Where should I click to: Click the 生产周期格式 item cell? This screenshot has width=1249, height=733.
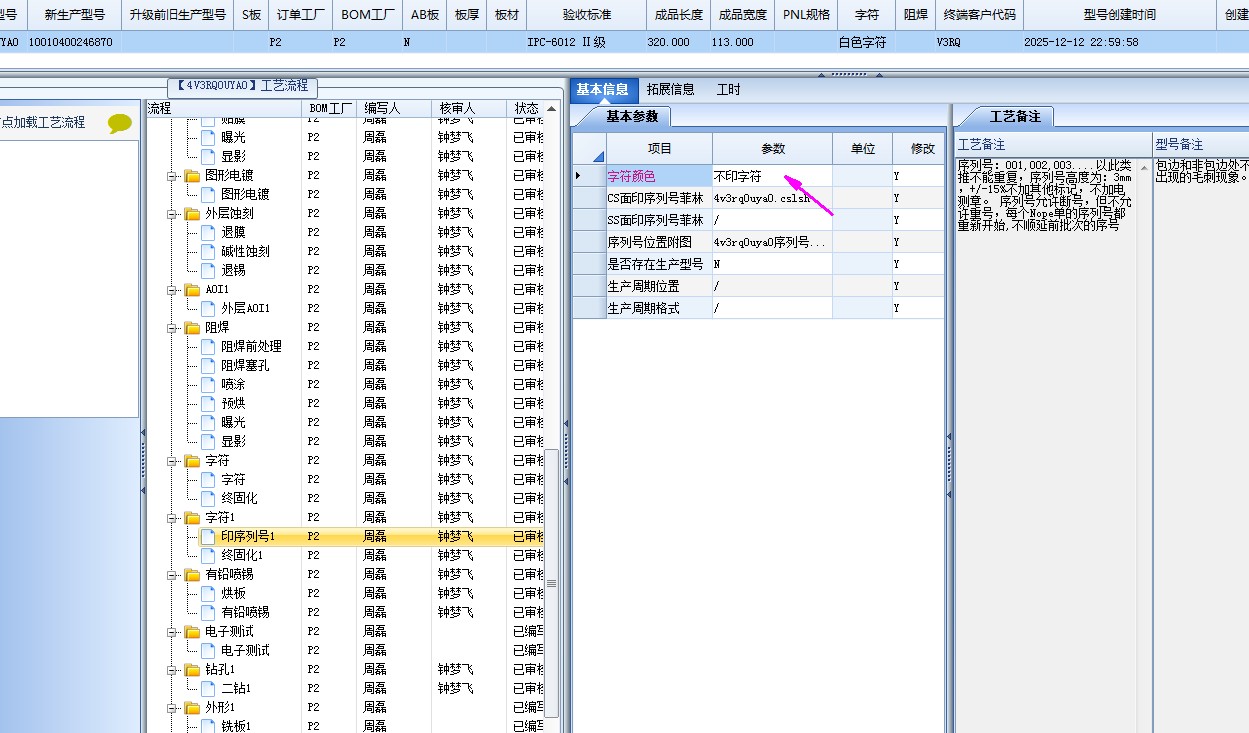coord(658,308)
